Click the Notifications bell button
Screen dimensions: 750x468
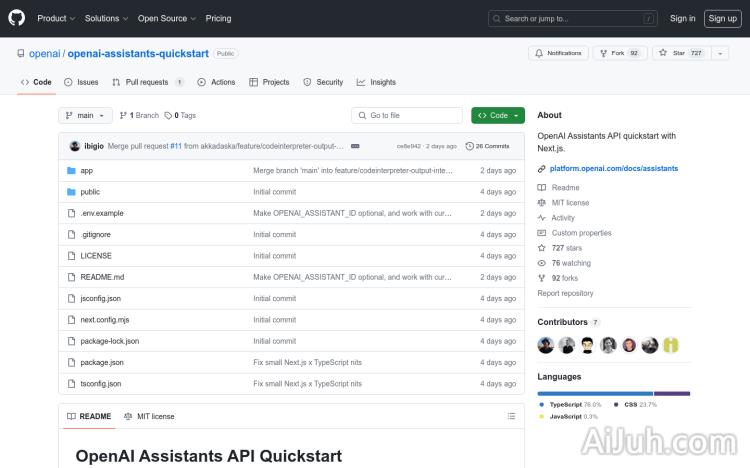click(558, 53)
